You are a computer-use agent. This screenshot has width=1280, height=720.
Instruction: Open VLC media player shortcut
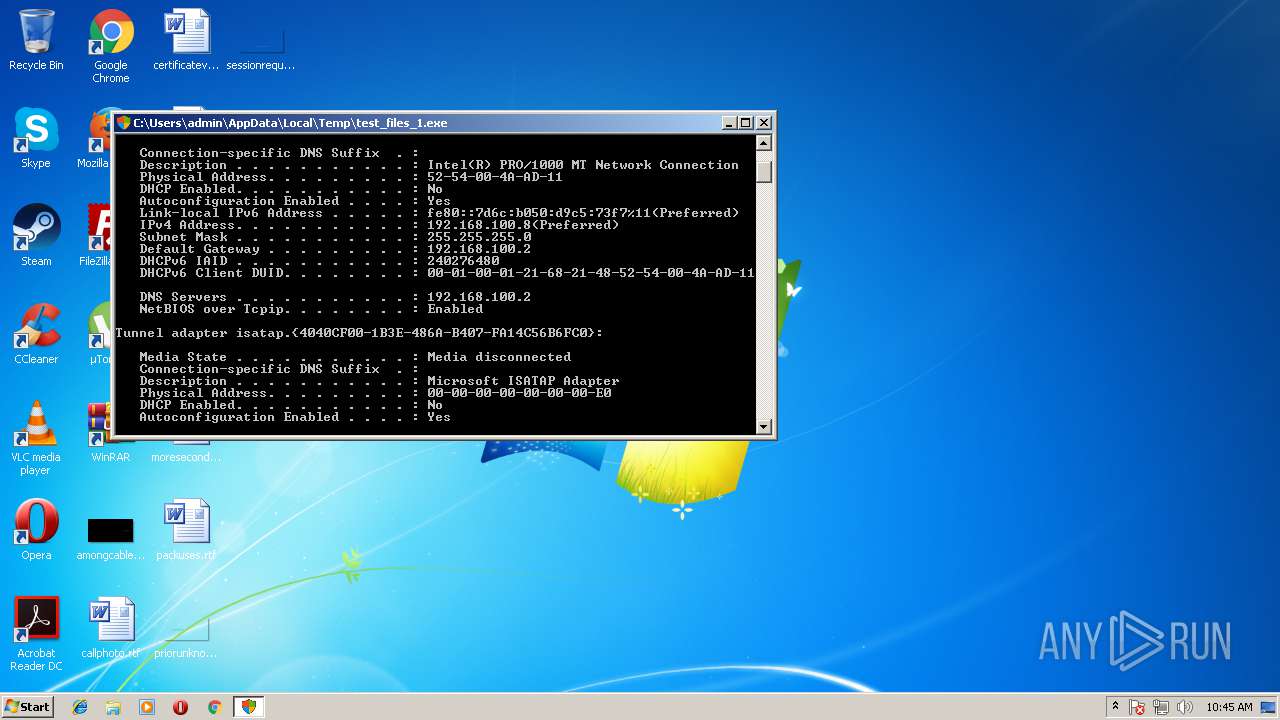[36, 438]
